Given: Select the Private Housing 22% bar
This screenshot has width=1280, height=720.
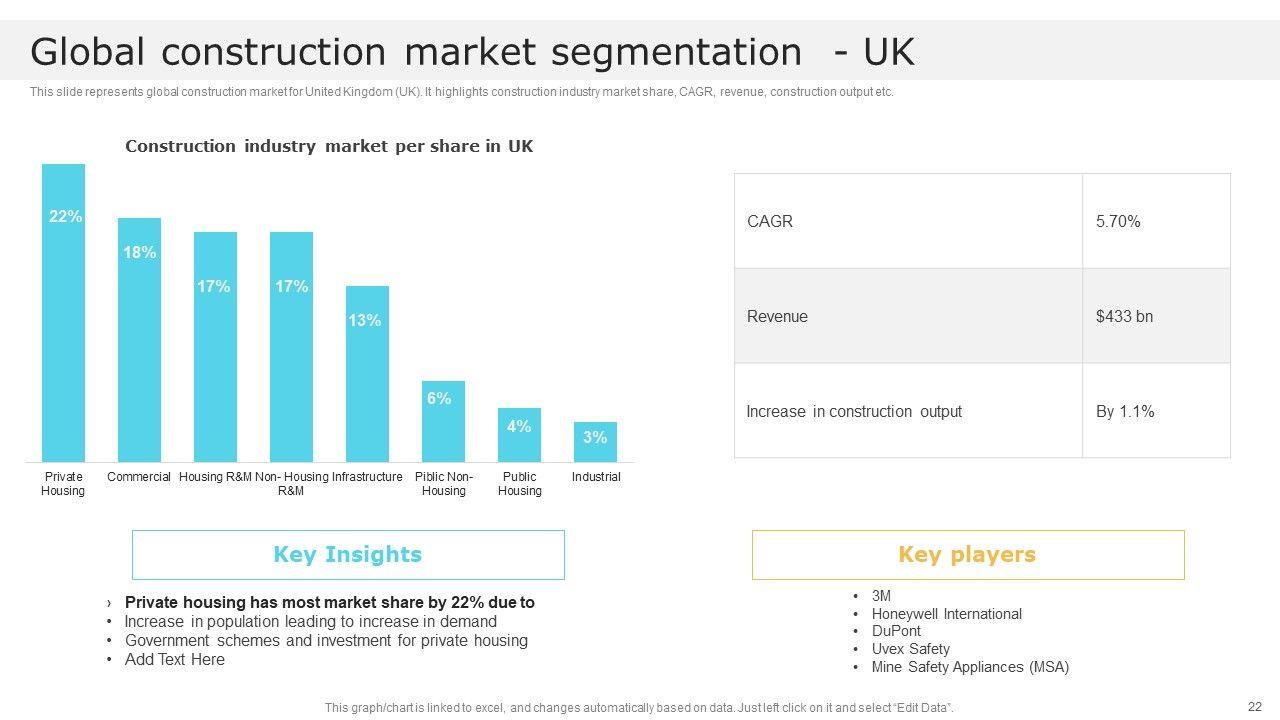Looking at the screenshot, I should [64, 312].
